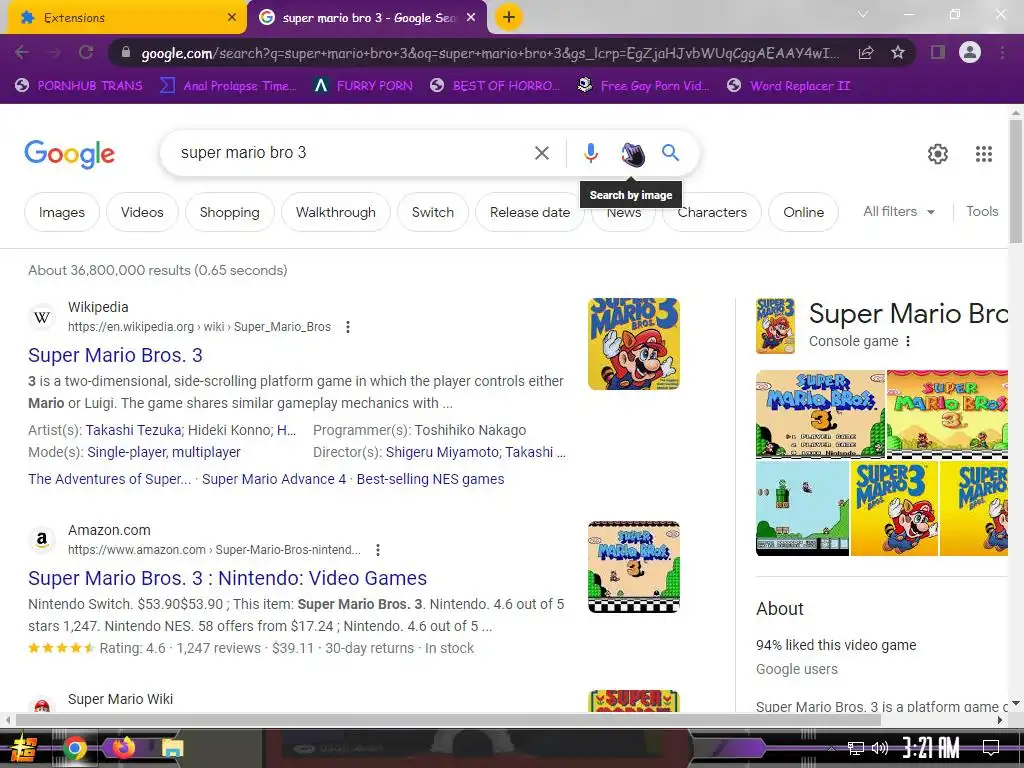Select the Switch filter chip
Screen dimensions: 1024x768
pos(432,212)
